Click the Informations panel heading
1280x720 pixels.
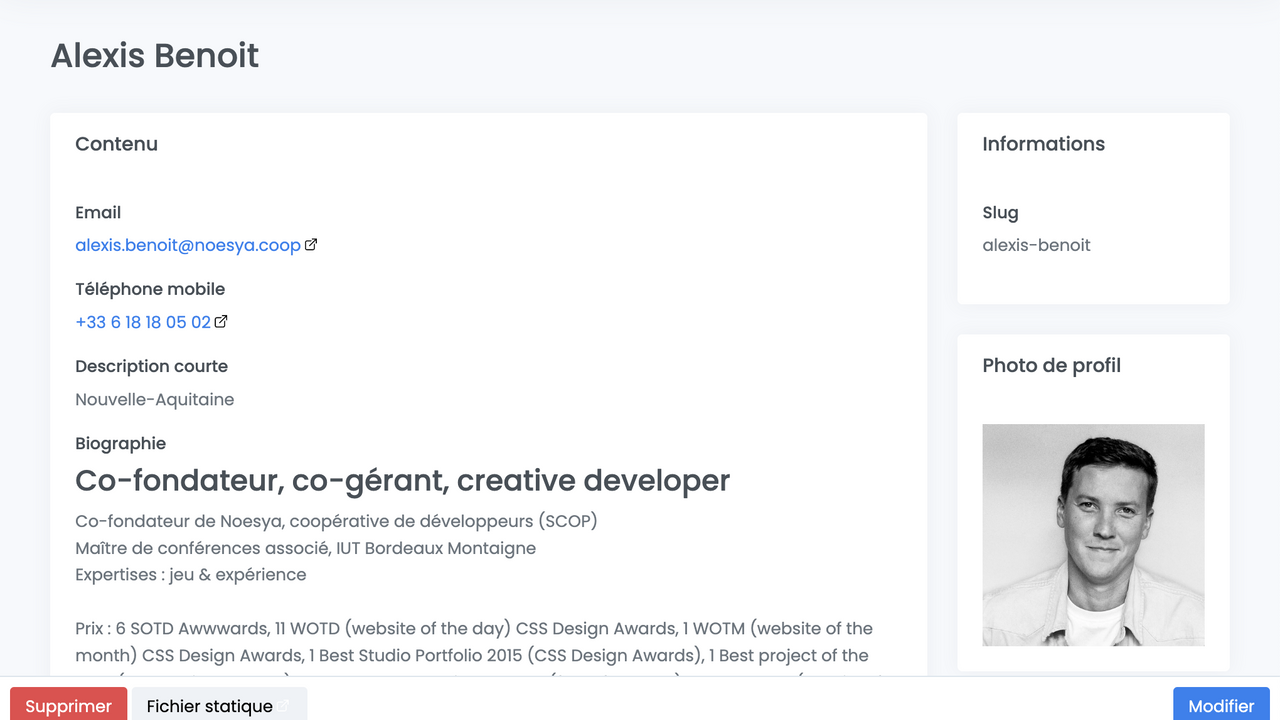(x=1043, y=144)
